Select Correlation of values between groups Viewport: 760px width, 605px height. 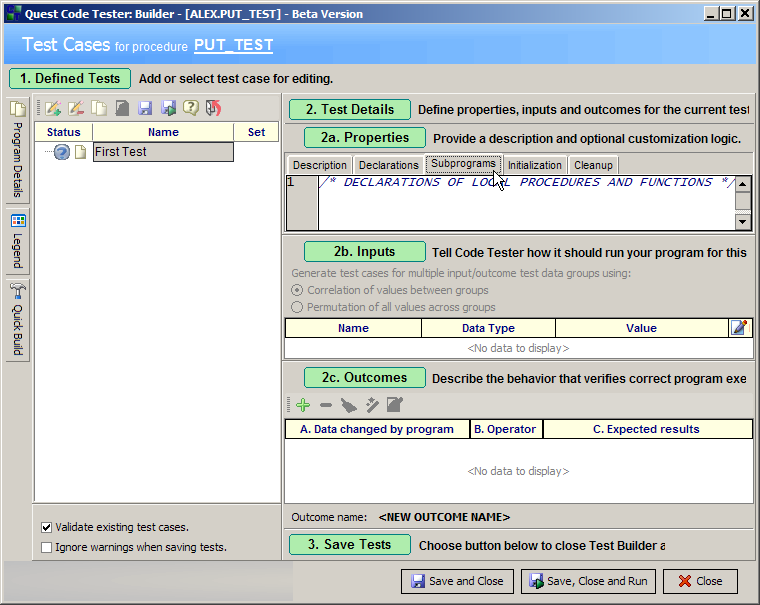297,290
